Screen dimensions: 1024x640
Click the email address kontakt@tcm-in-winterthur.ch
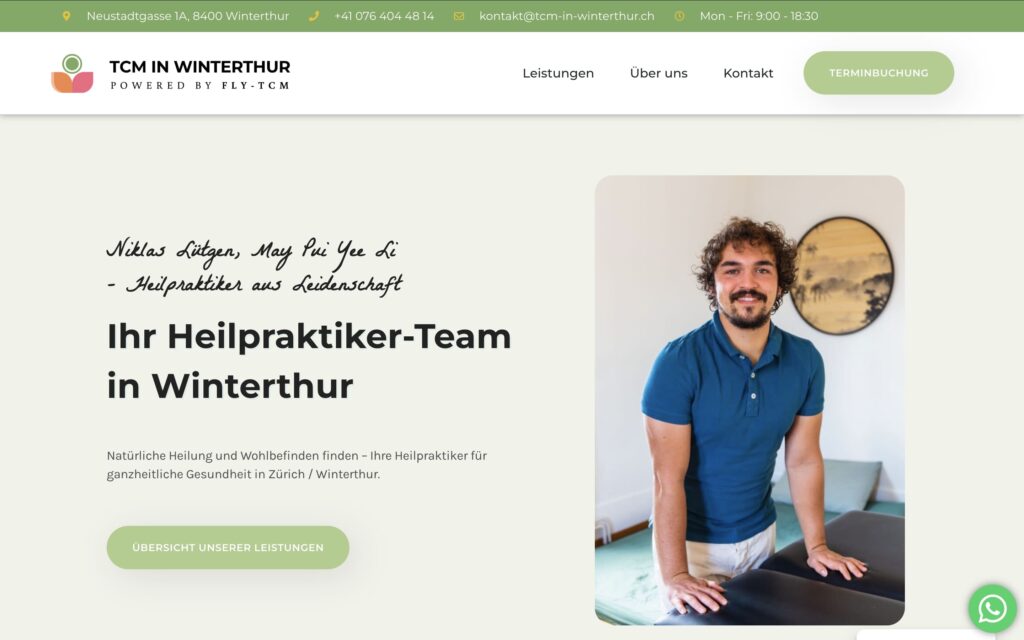pos(566,16)
